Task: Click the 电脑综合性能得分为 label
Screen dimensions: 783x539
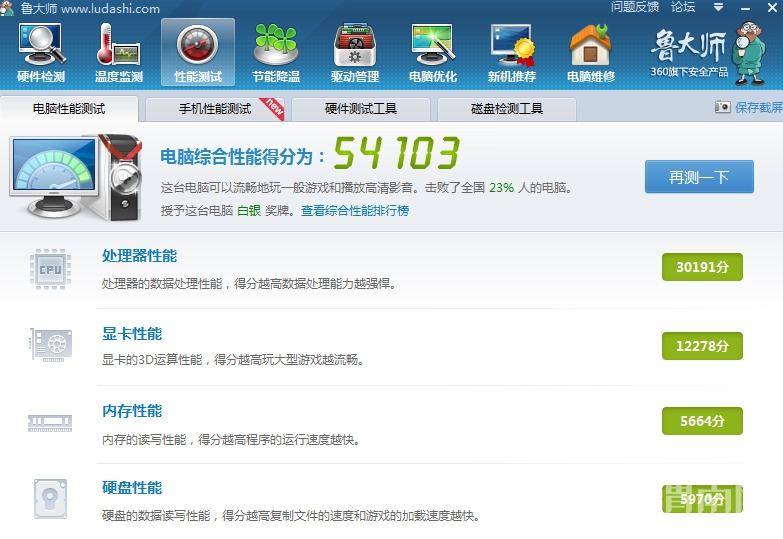Action: tap(242, 156)
